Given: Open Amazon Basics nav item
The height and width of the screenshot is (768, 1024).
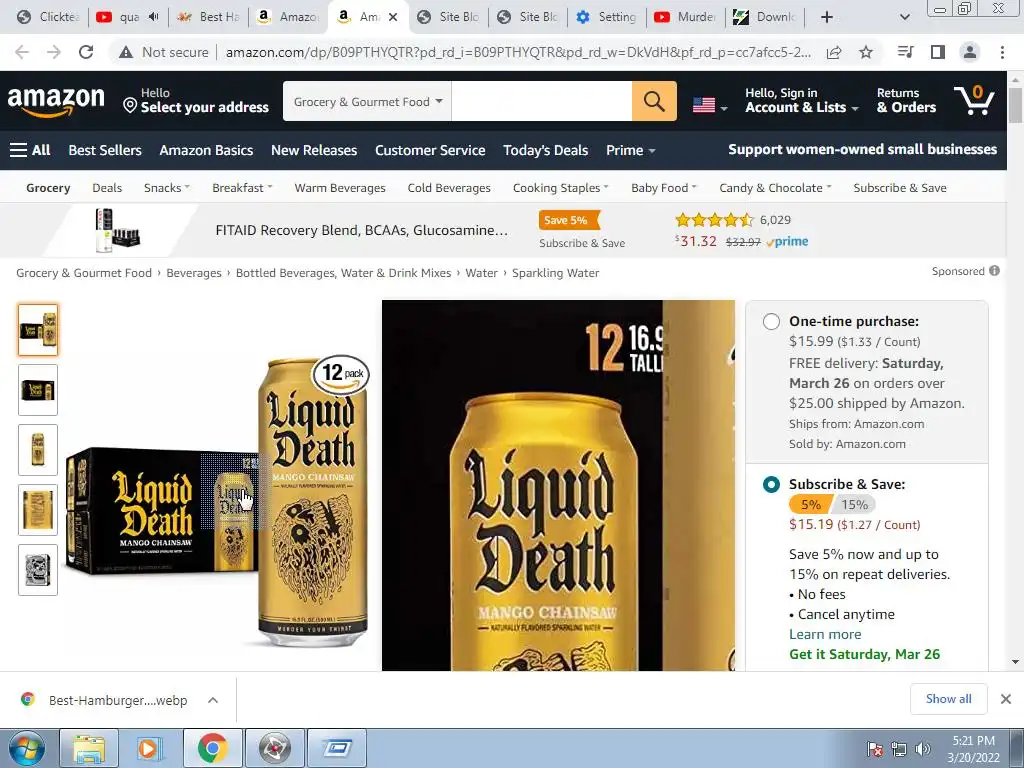Looking at the screenshot, I should click(206, 150).
